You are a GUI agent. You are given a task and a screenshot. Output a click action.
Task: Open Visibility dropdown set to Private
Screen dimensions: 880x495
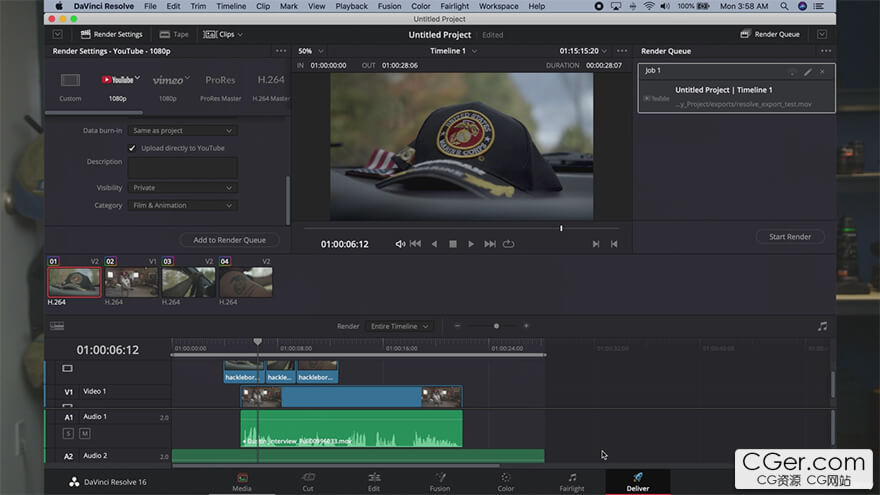(182, 188)
